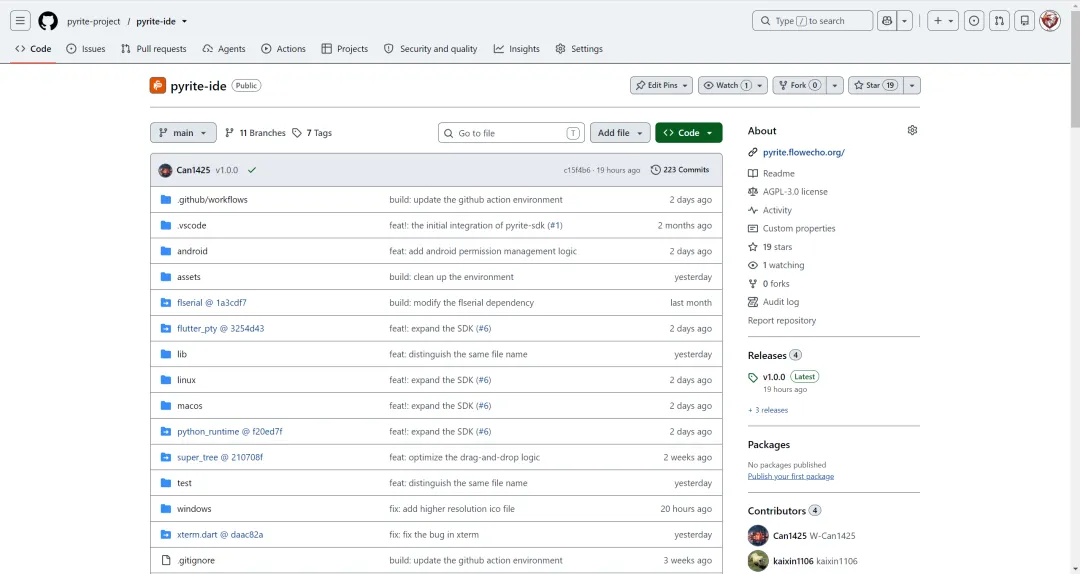Open the Insights tab
1080x574 pixels.
pyautogui.click(x=517, y=49)
